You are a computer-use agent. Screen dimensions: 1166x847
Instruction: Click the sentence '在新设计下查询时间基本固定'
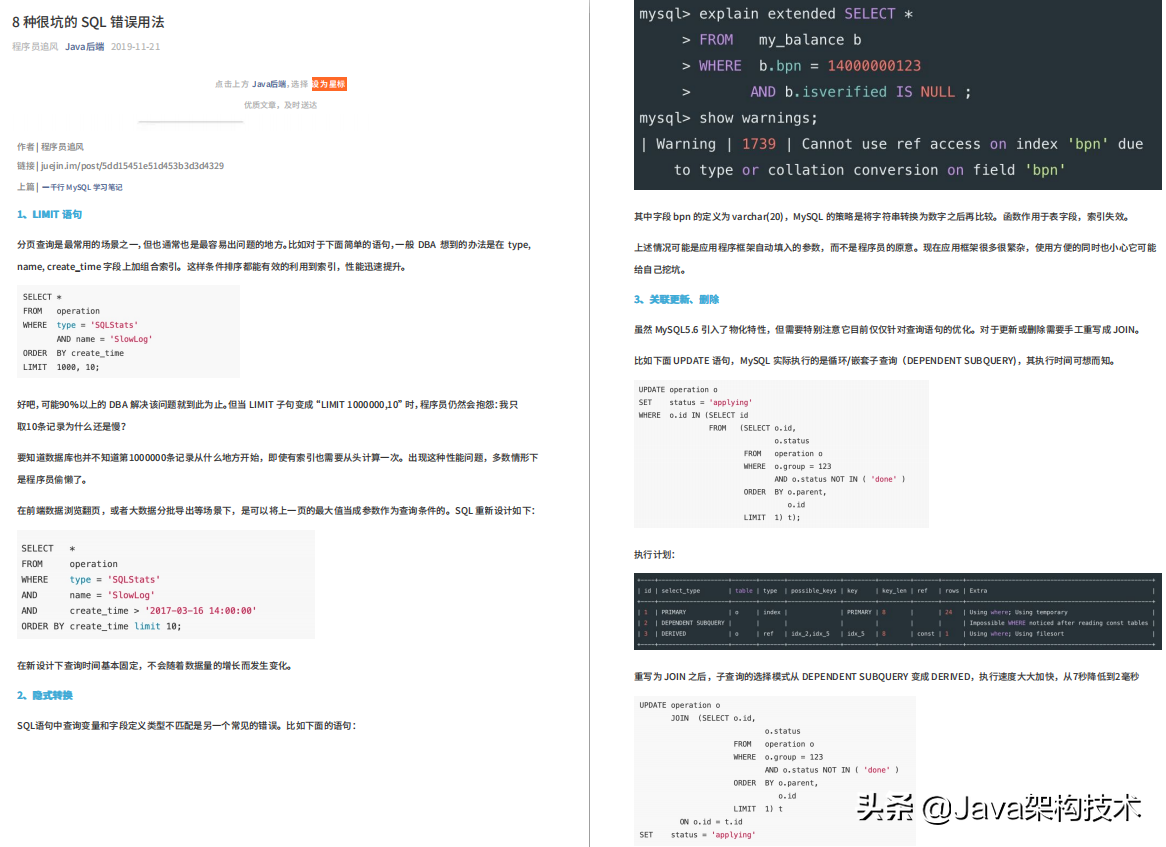pos(155,666)
